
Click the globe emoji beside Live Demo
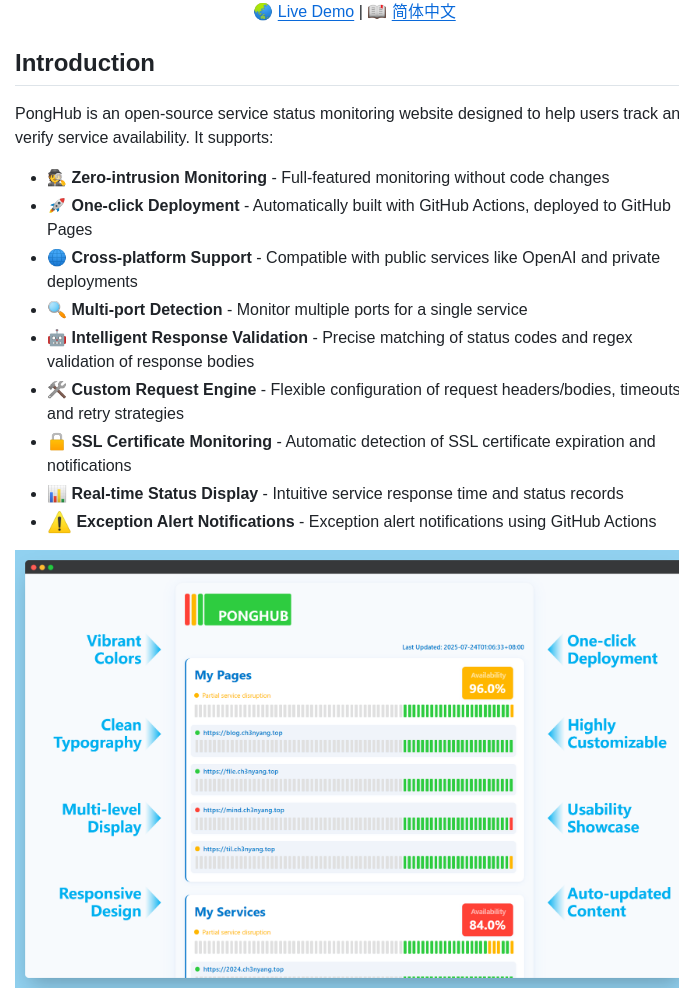[x=263, y=12]
